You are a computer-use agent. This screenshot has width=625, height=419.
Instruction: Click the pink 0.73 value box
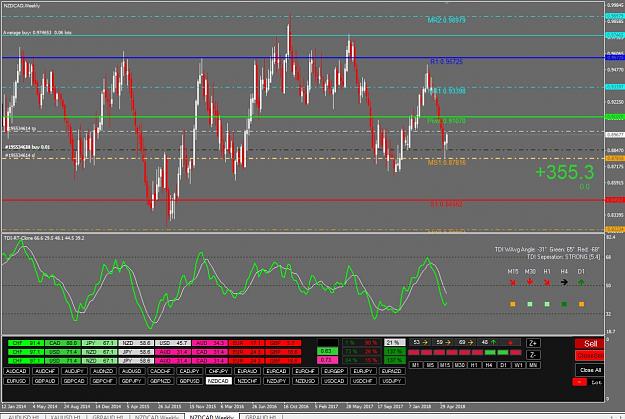[327, 360]
